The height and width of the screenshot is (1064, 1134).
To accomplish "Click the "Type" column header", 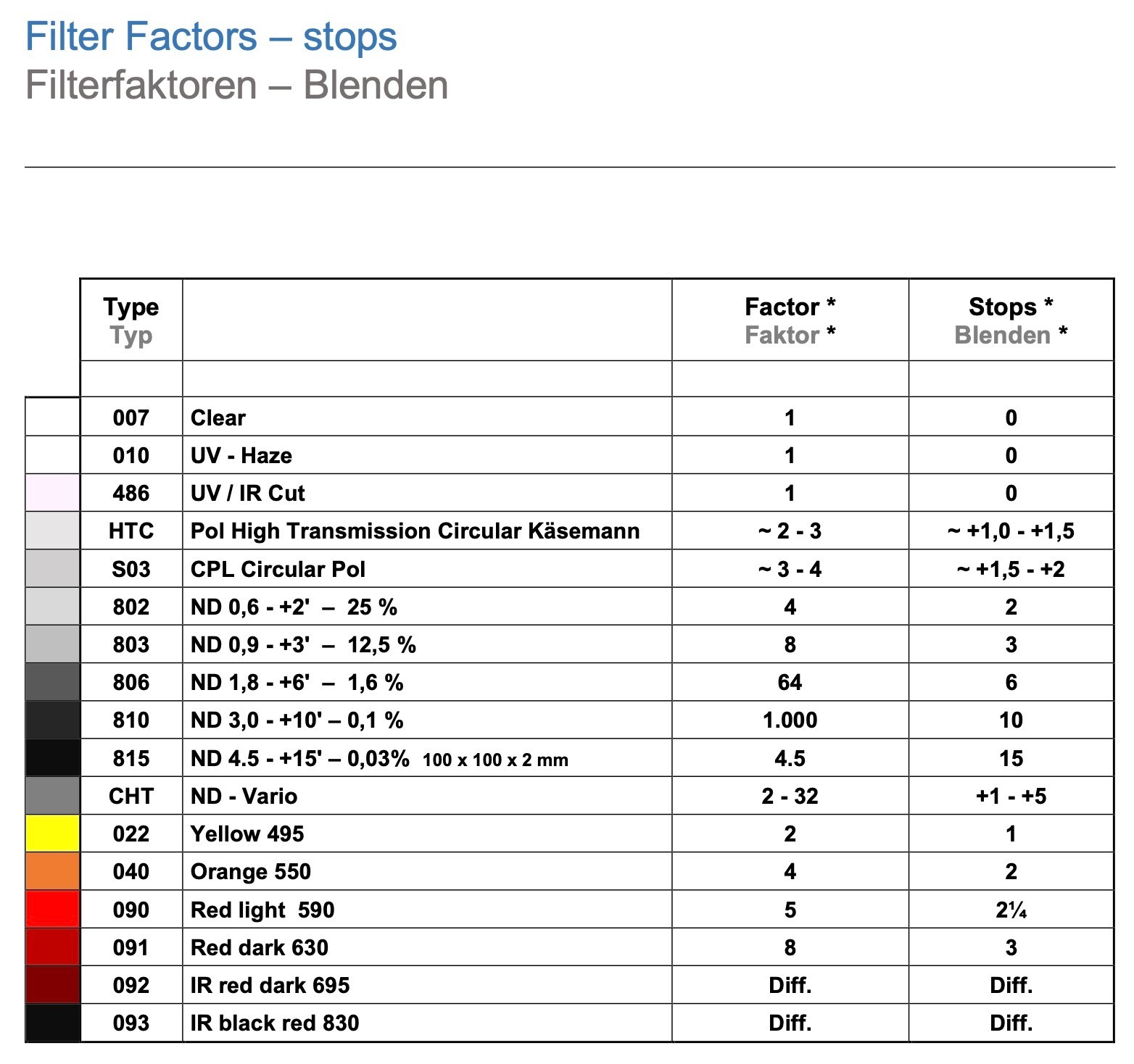I will click(131, 307).
